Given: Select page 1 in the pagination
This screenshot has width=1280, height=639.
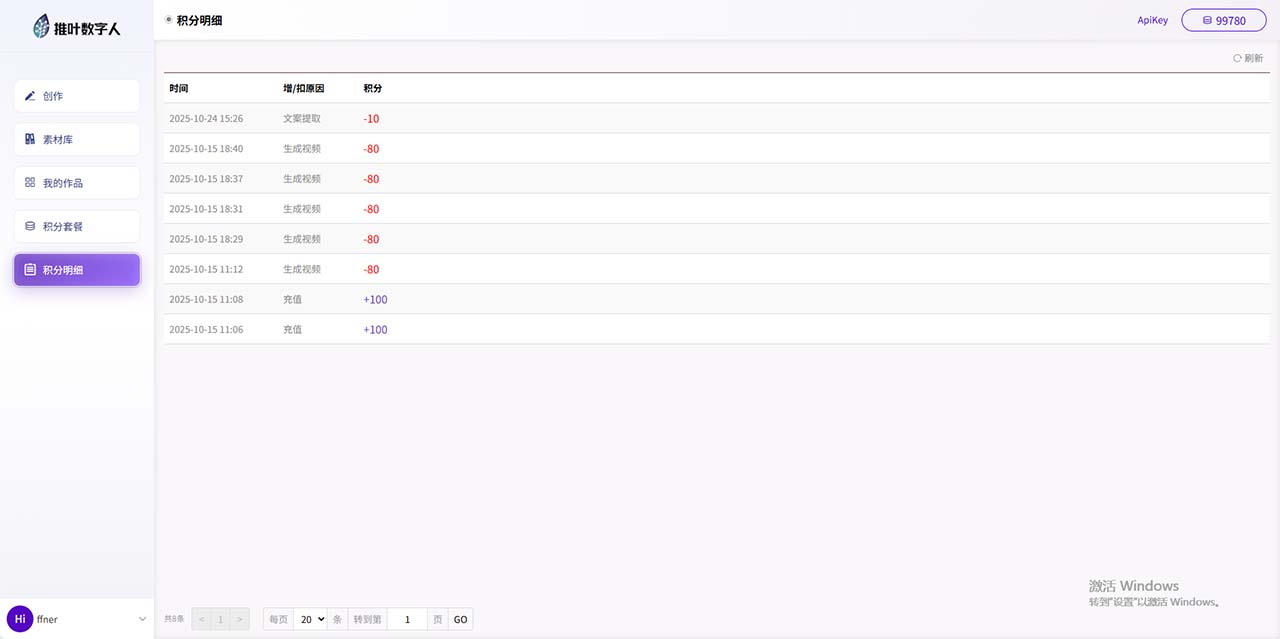Looking at the screenshot, I should point(220,619).
